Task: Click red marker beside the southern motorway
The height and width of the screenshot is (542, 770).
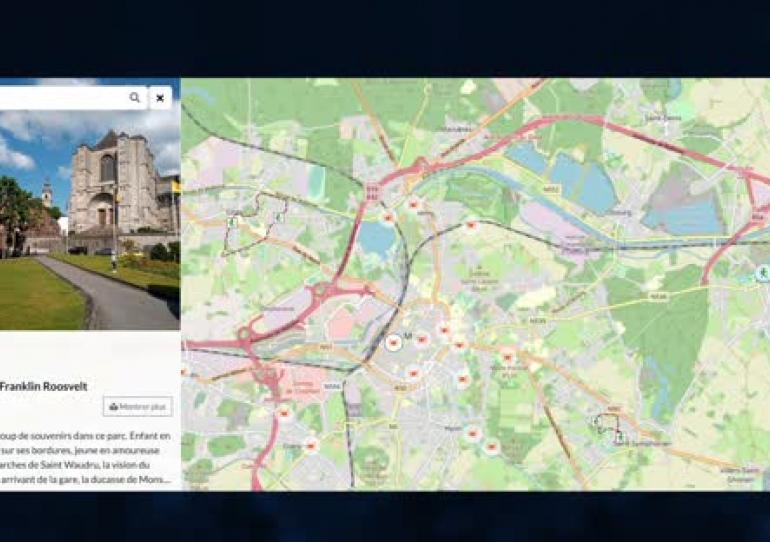Action: coord(284,412)
